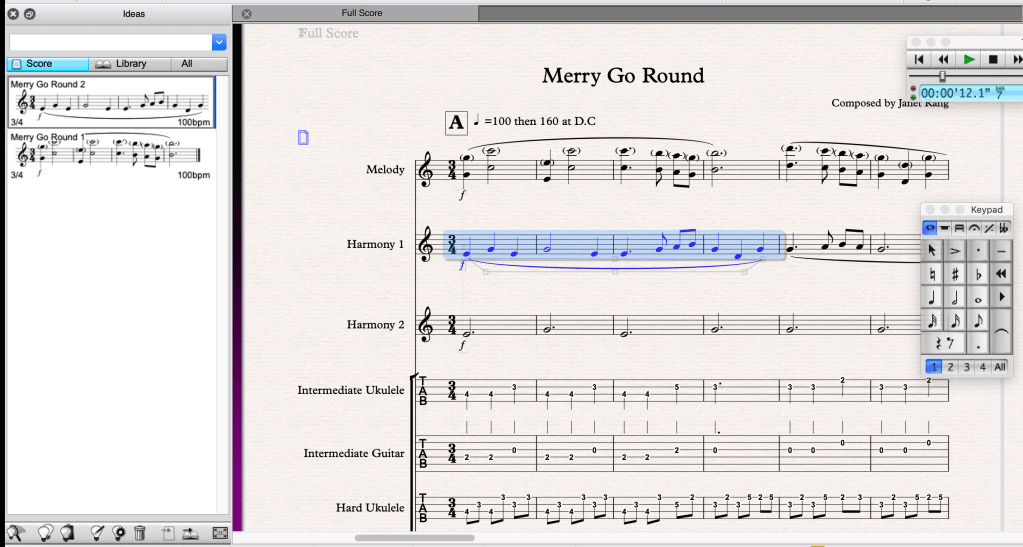Select the flat accidental on the Keypad

coord(979,271)
